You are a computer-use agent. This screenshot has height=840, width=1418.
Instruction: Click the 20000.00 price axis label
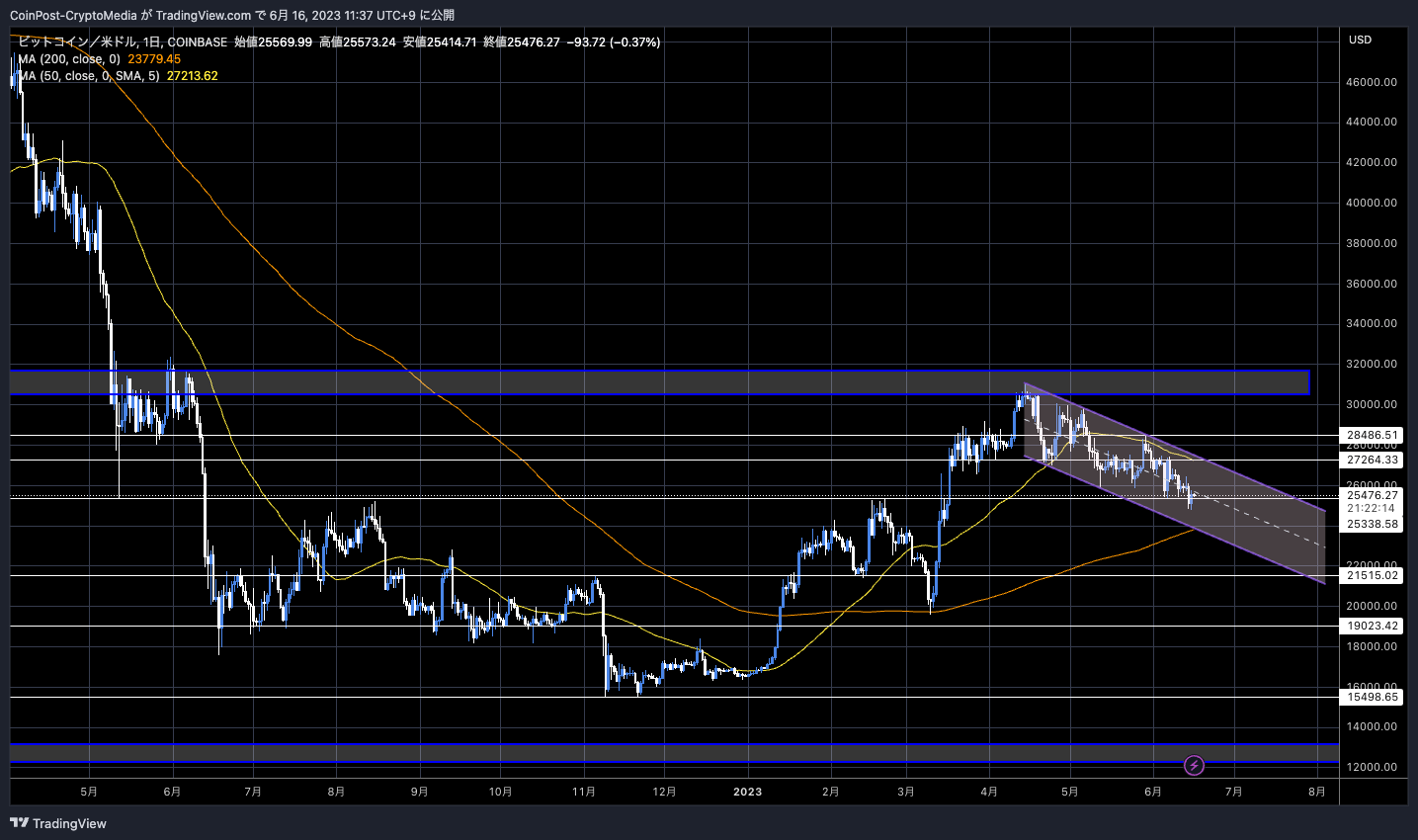pyautogui.click(x=1372, y=606)
